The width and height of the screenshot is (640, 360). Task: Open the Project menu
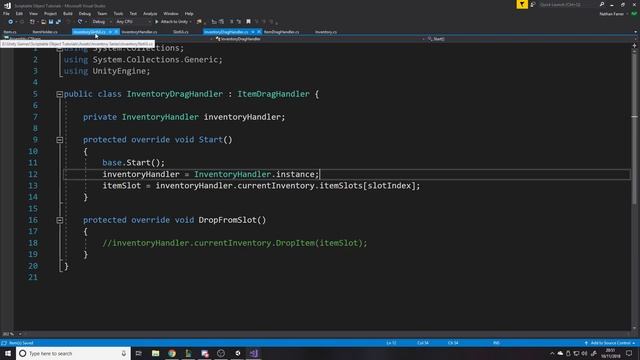tap(50, 13)
